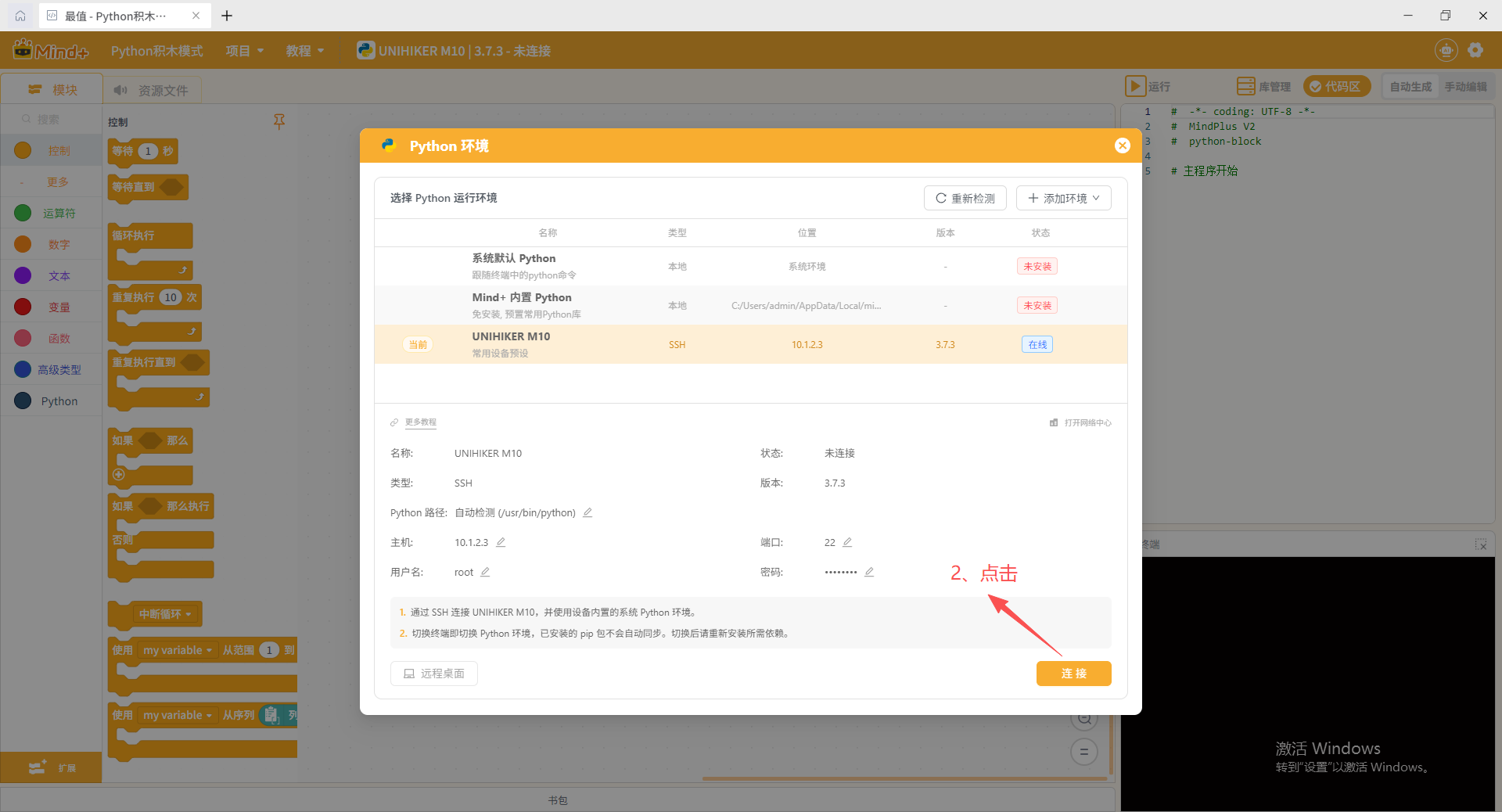Select the 运算符 category
The width and height of the screenshot is (1502, 812).
click(51, 213)
